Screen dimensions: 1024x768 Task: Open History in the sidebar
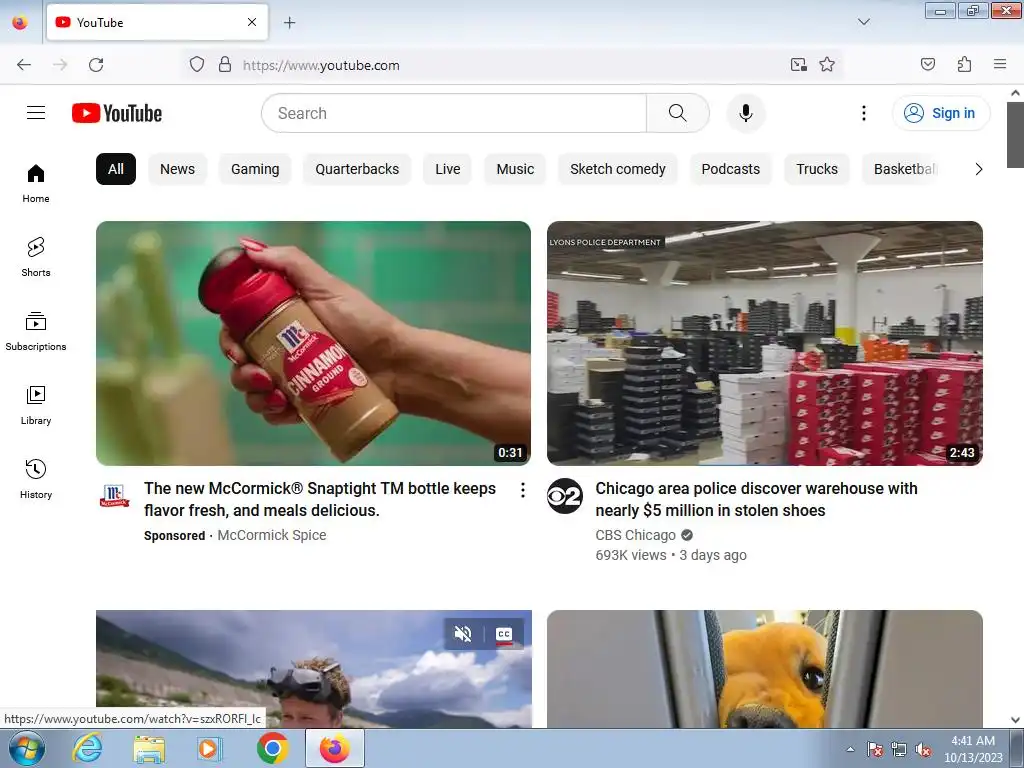coord(36,479)
